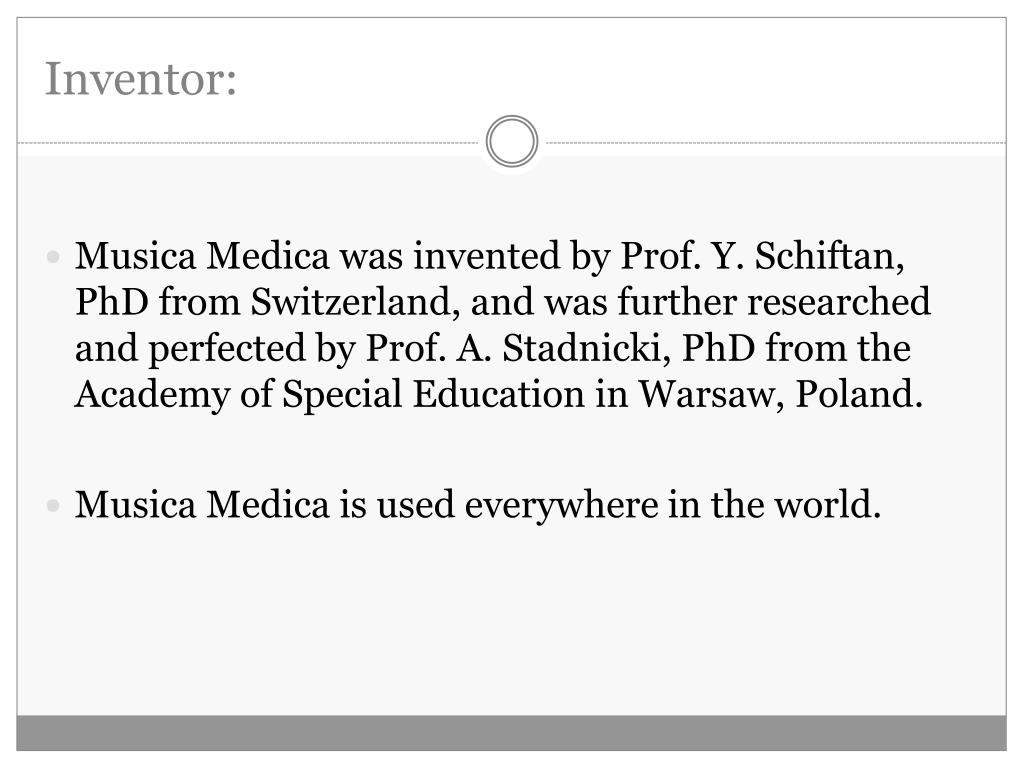Click the circular ornament below the title
1024x768 pixels.
(x=512, y=142)
